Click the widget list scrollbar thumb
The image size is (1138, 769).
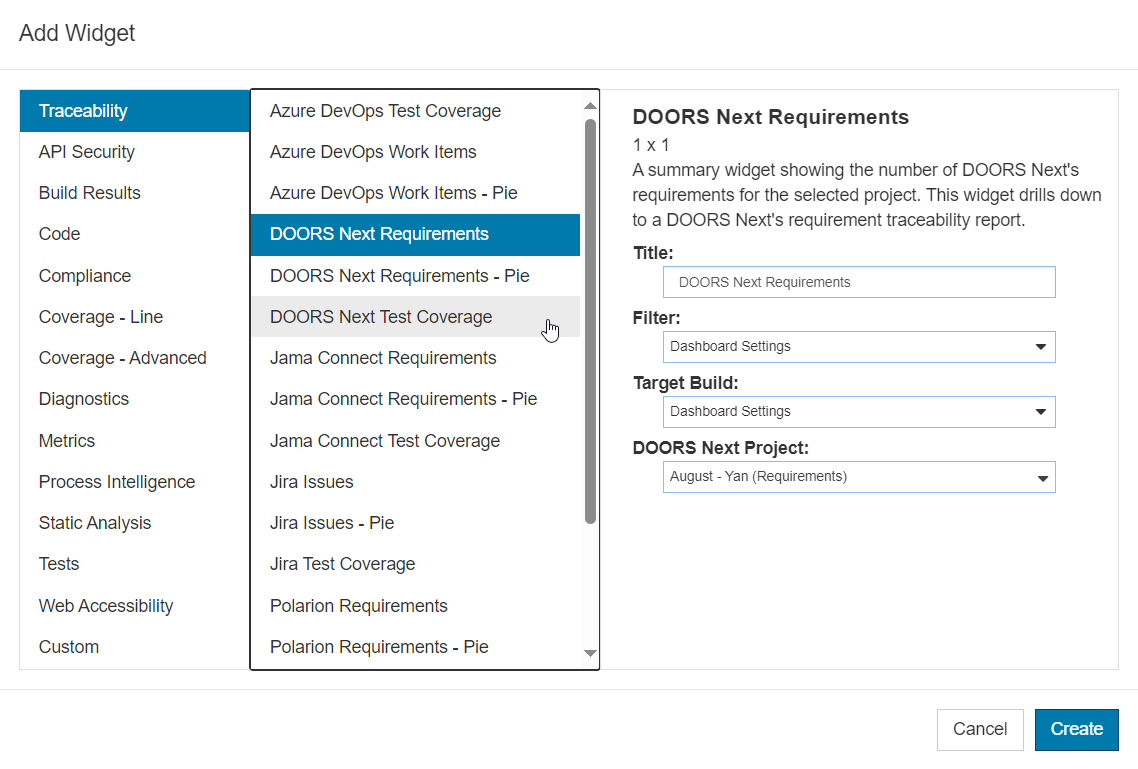pos(590,321)
